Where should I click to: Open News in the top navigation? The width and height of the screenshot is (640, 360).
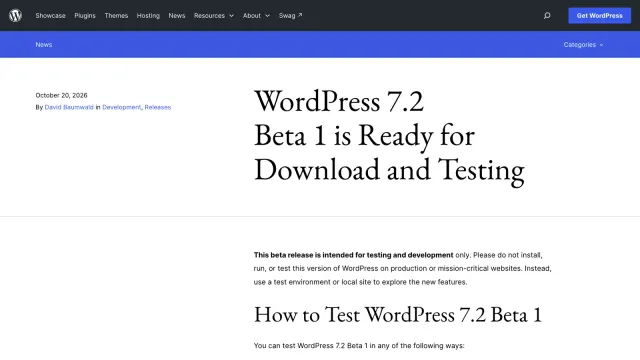coord(177,16)
